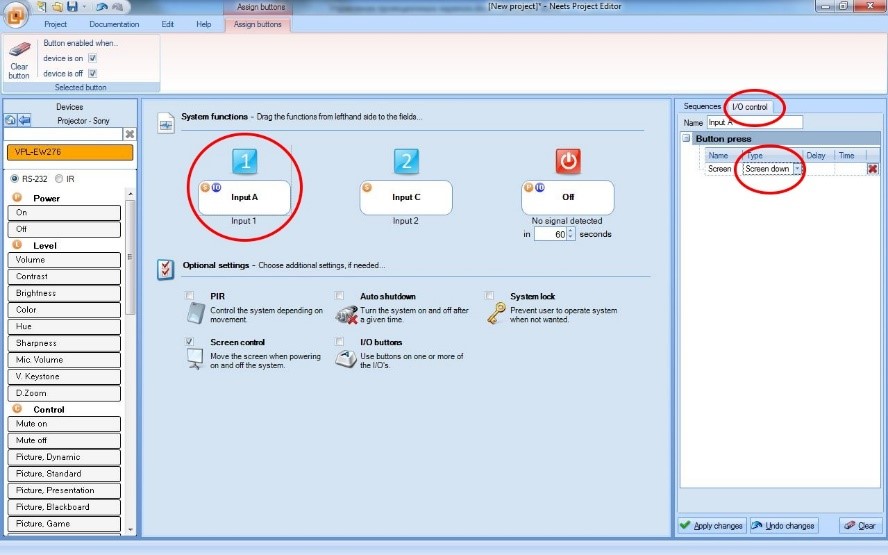Enable the PIR checkbox
Image resolution: width=888 pixels, height=555 pixels.
[x=190, y=296]
